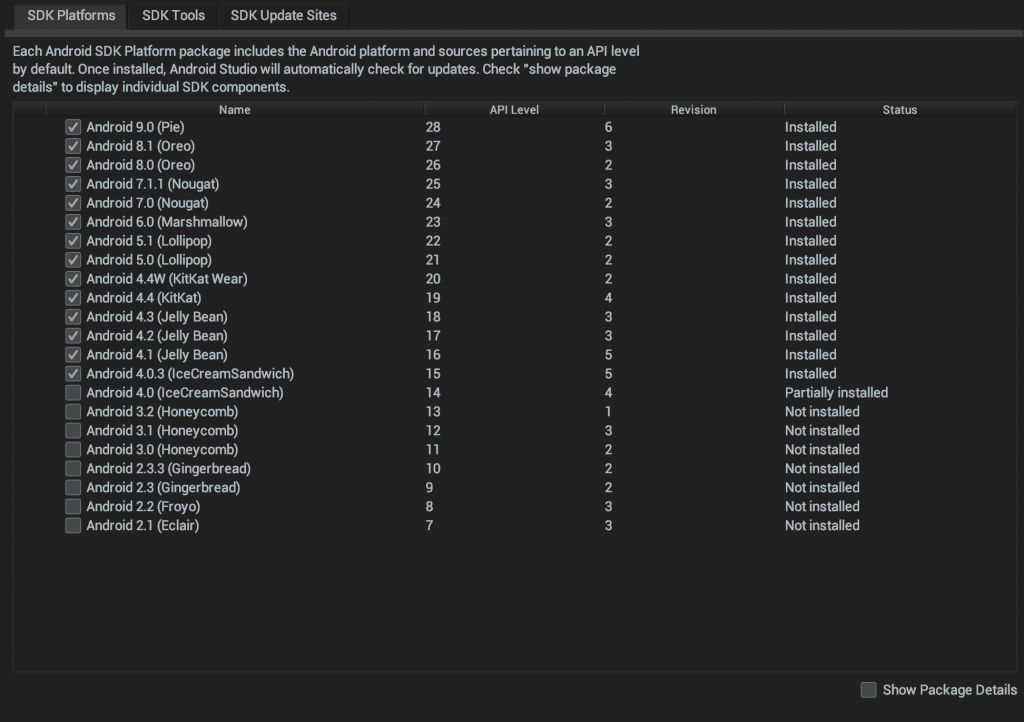Viewport: 1024px width, 722px height.
Task: Check Android 2.2 (Froyo) checkbox
Action: (72, 506)
